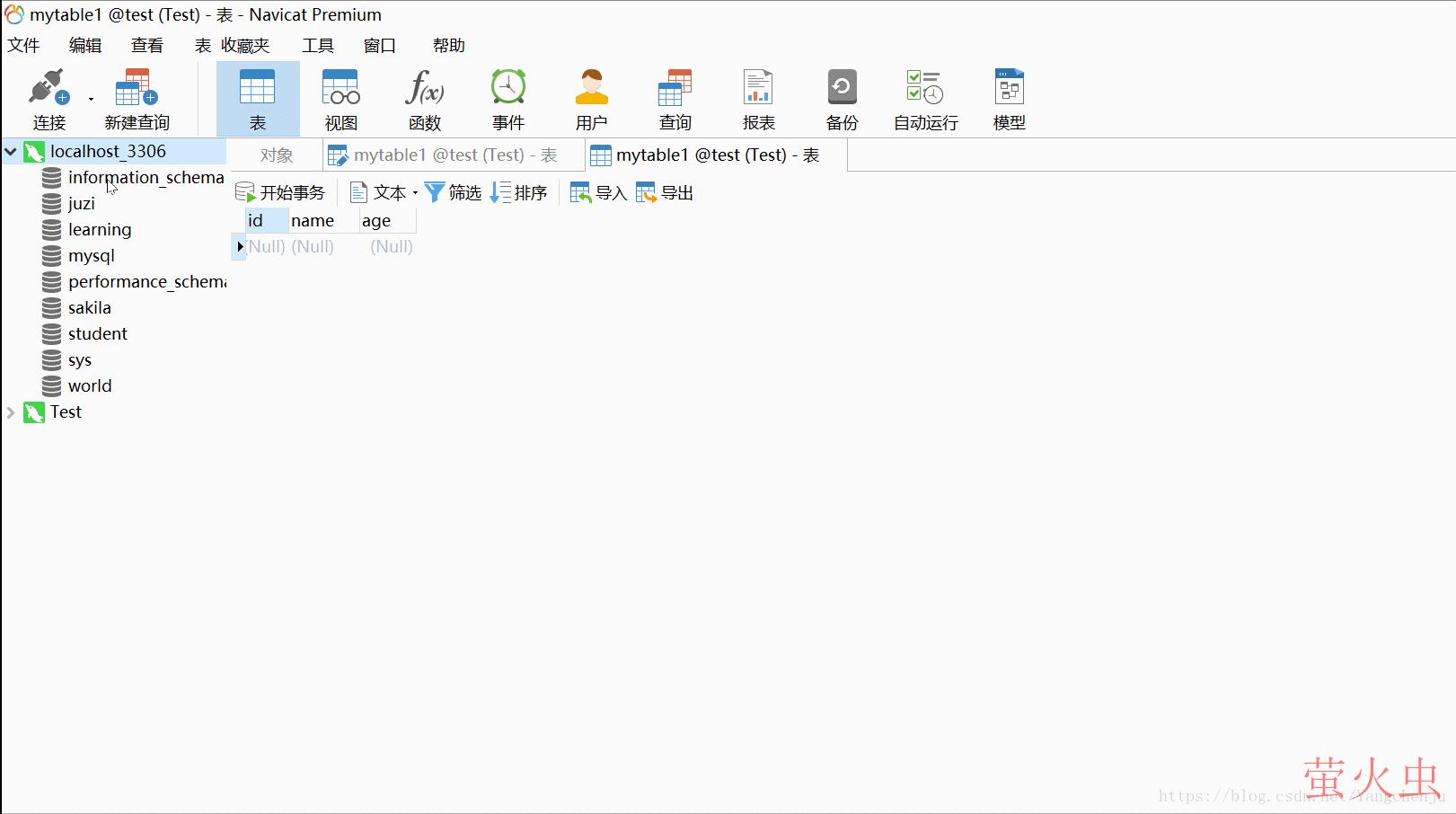Open the 文本 (Text) view dropdown arrow

coord(414,191)
